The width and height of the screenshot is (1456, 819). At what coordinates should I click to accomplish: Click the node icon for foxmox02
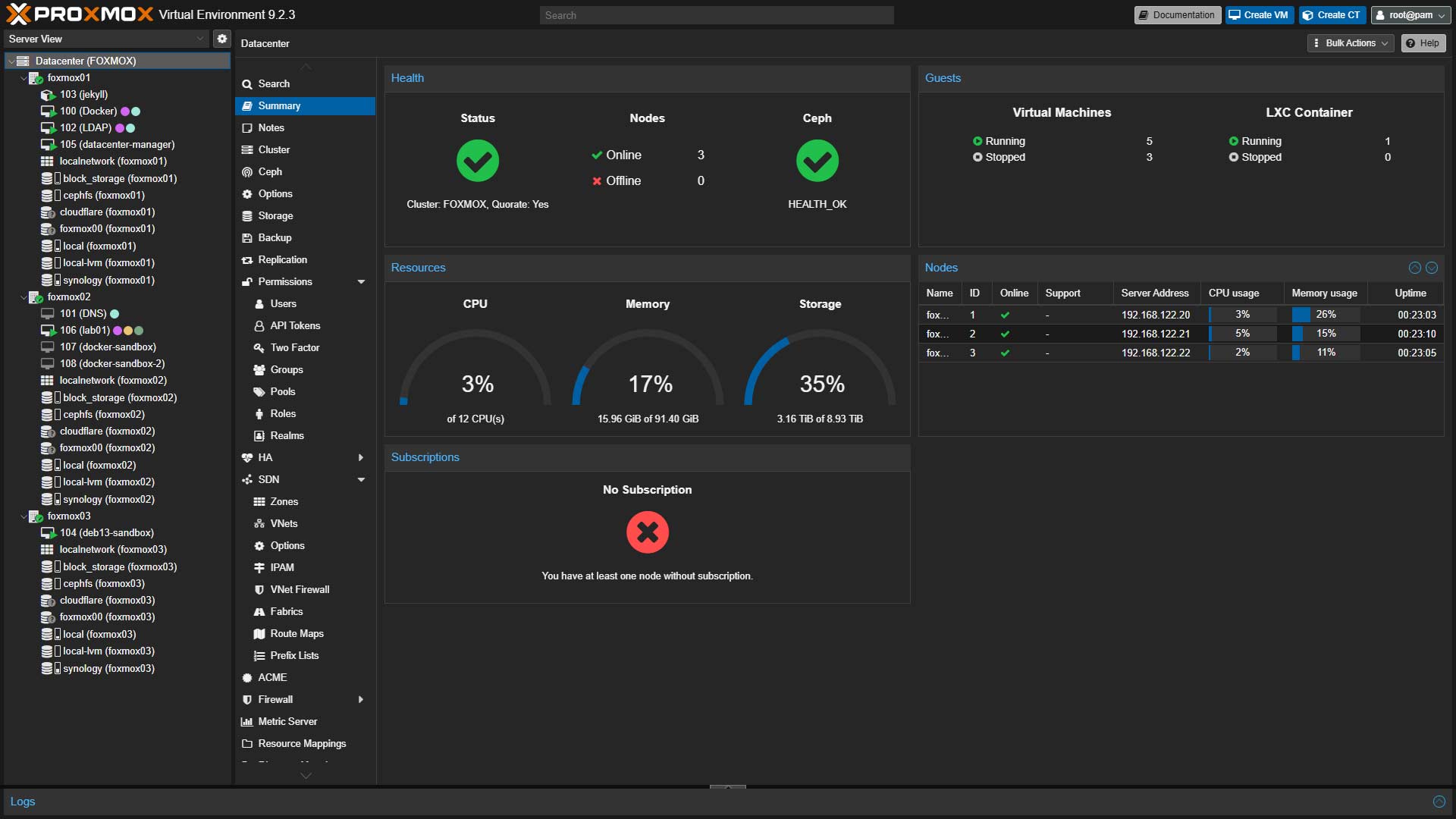click(35, 297)
